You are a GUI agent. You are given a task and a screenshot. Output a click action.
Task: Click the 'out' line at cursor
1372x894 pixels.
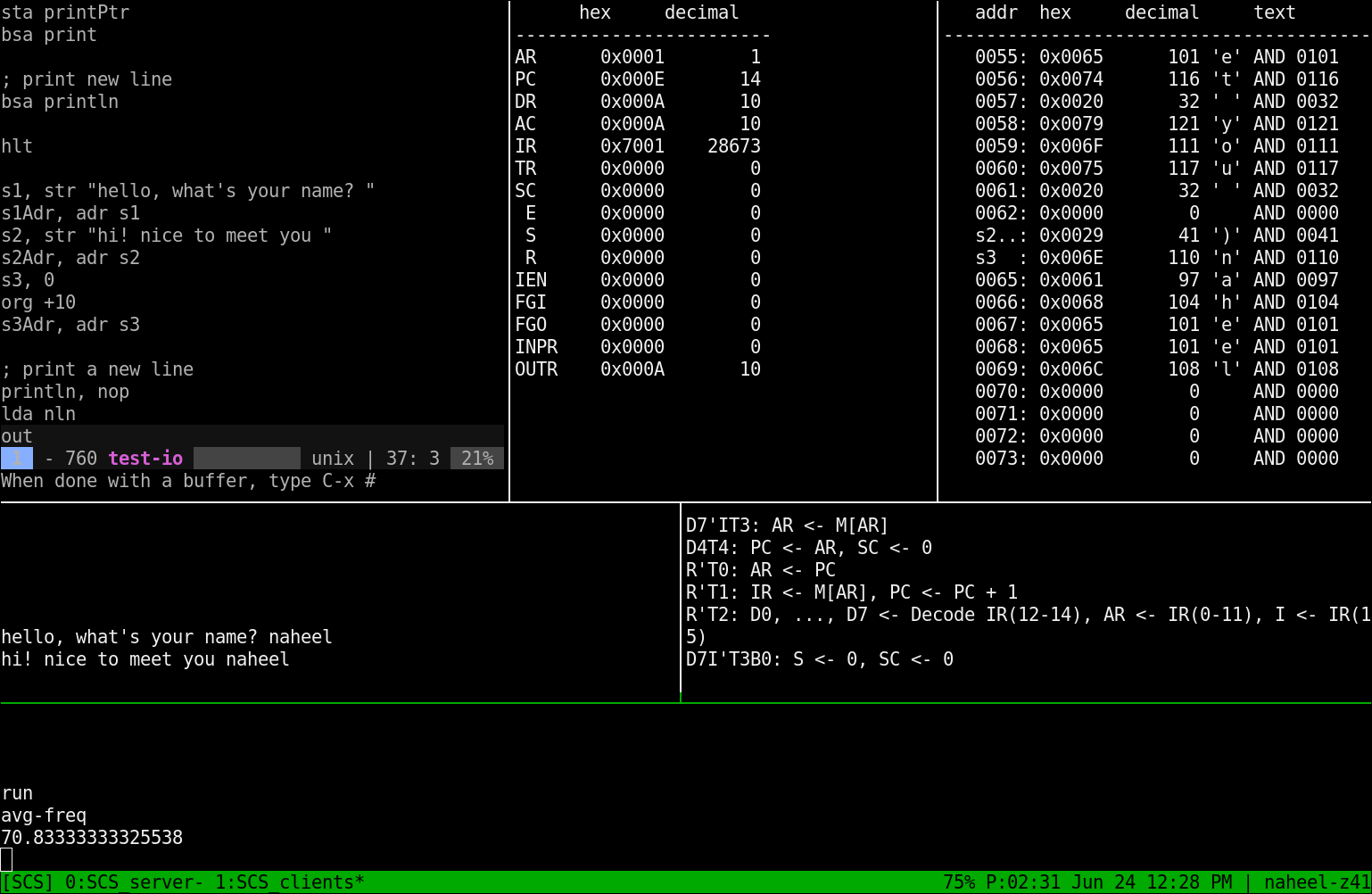17,436
